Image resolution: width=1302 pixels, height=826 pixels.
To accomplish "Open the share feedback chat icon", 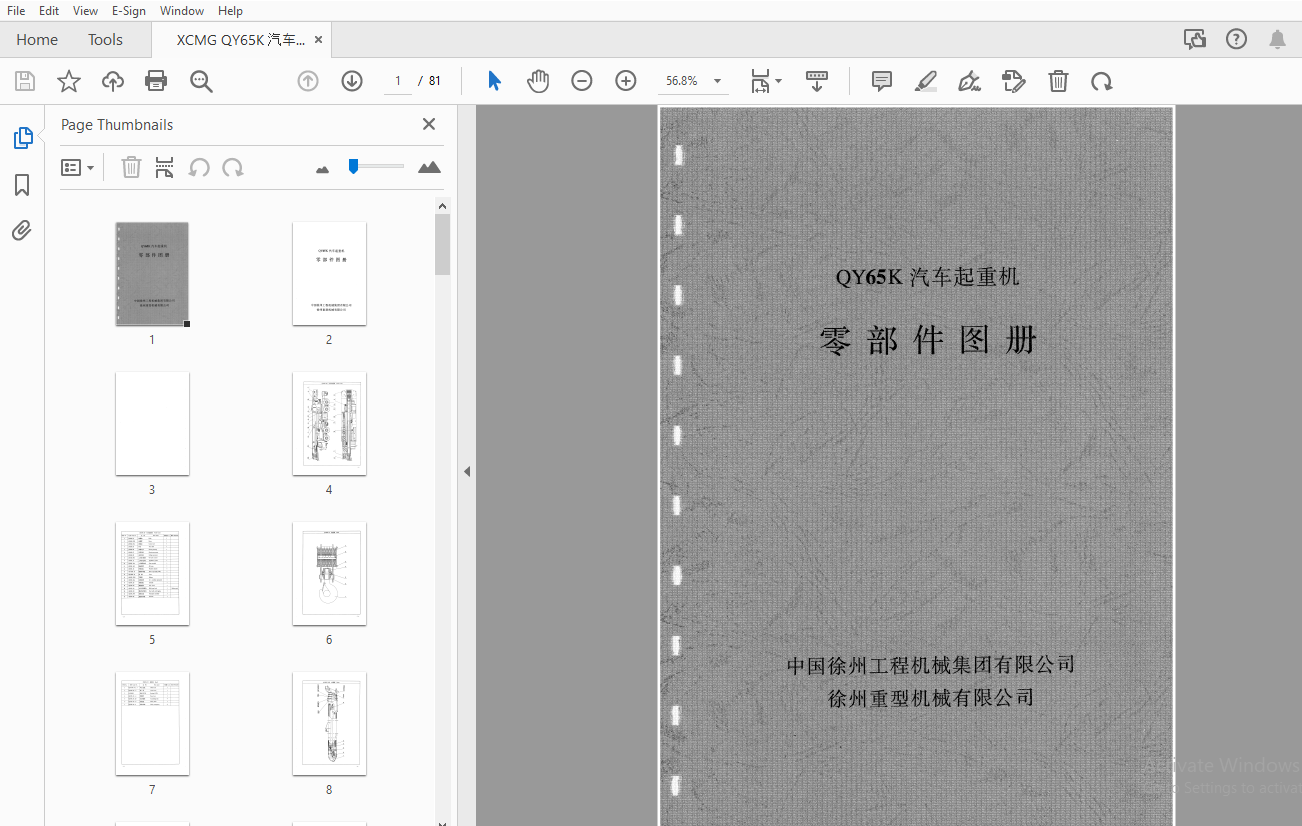I will point(1194,39).
